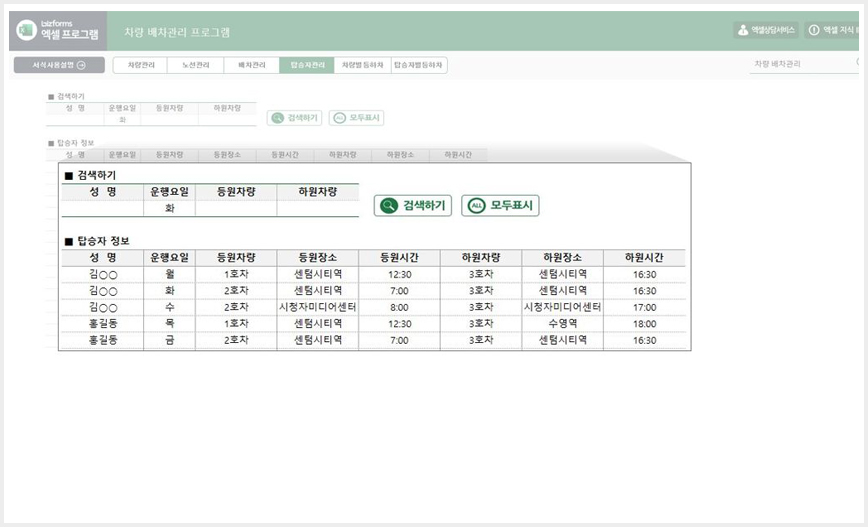868x527 pixels.
Task: Click the enlarged ■ 탑승자 정보 heading
Action: [97, 241]
